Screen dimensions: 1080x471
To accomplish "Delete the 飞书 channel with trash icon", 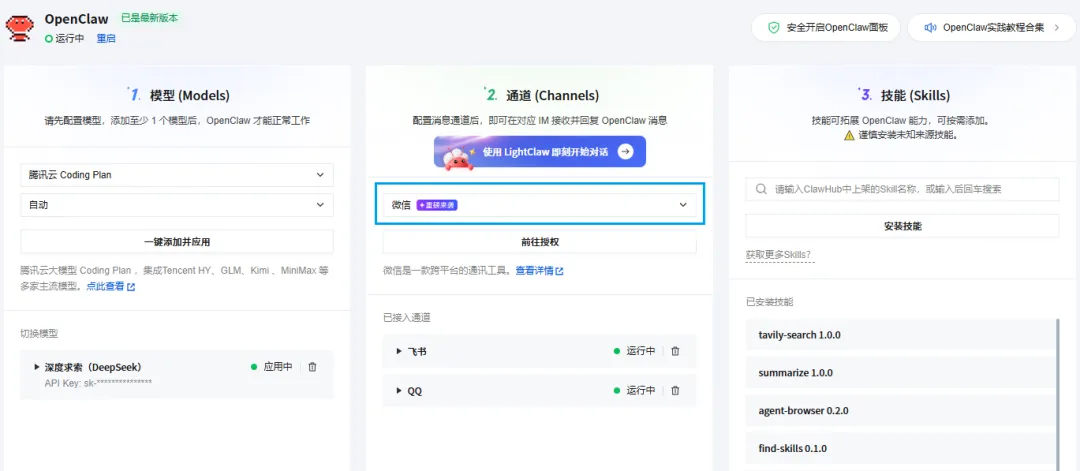I will [675, 351].
